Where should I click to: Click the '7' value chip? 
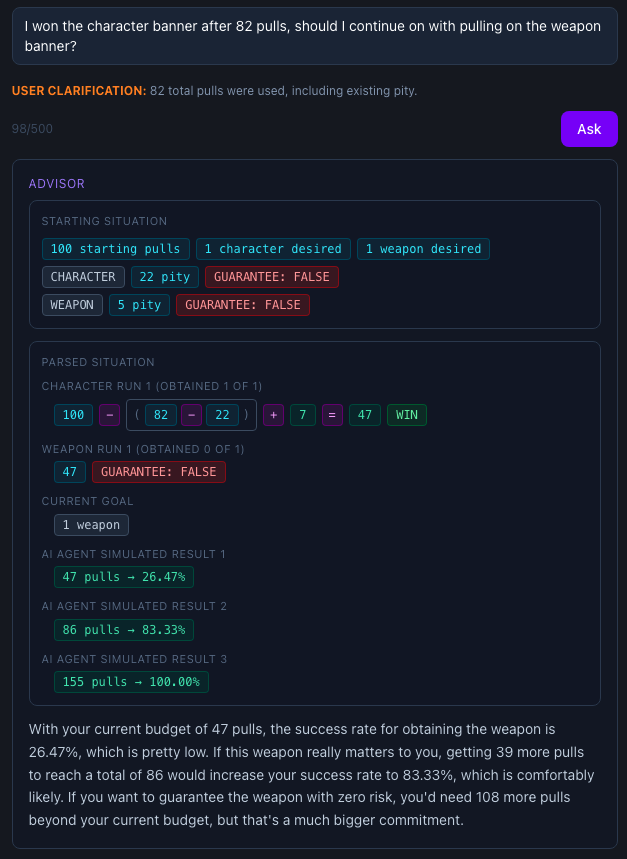click(303, 415)
